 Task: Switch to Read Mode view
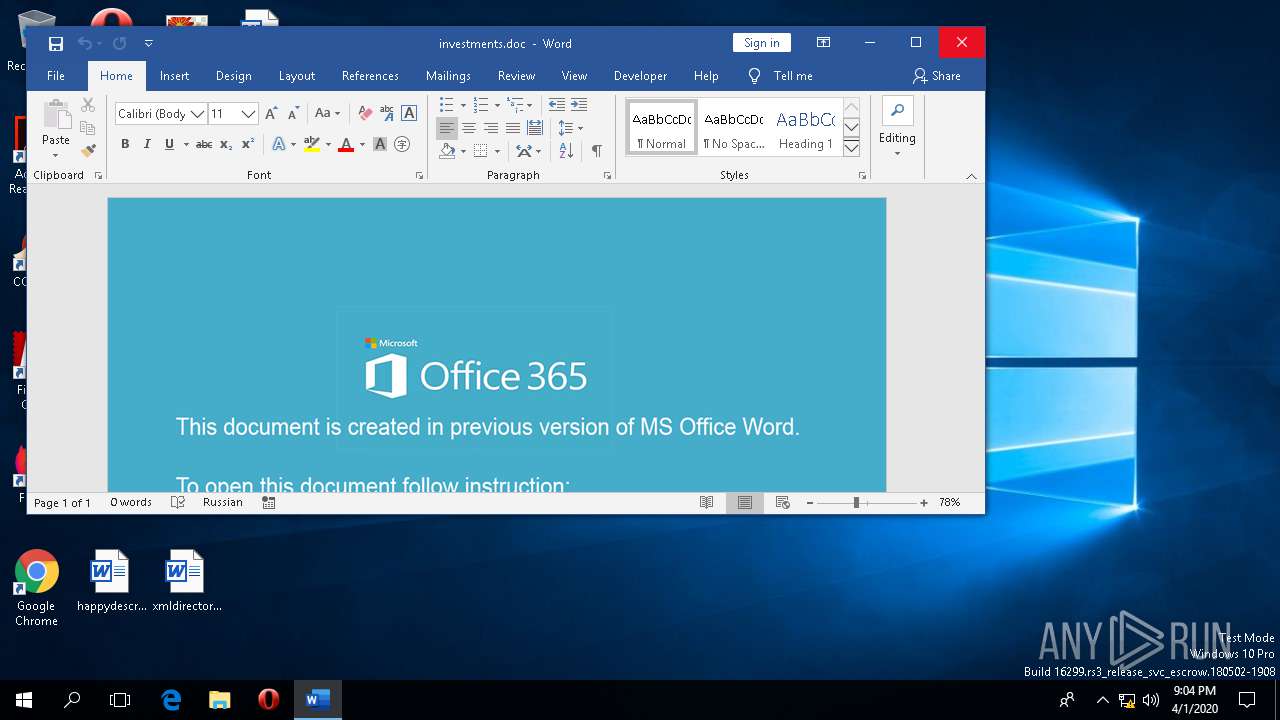coord(707,503)
